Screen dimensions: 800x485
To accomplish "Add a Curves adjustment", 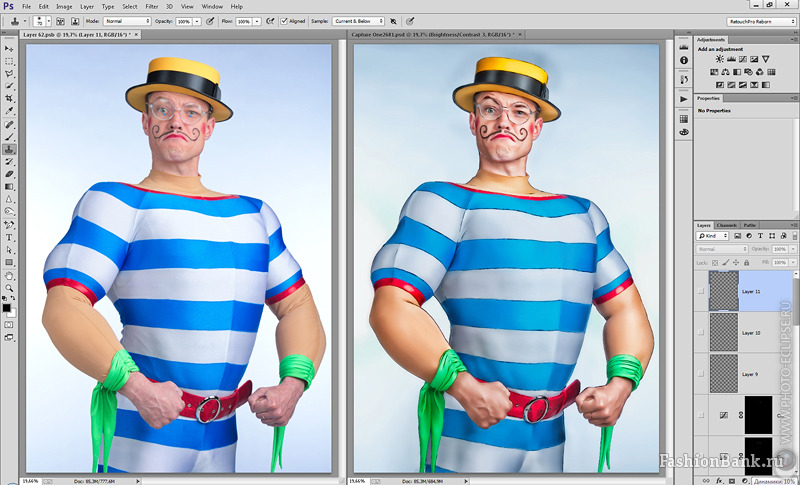I will pos(743,59).
